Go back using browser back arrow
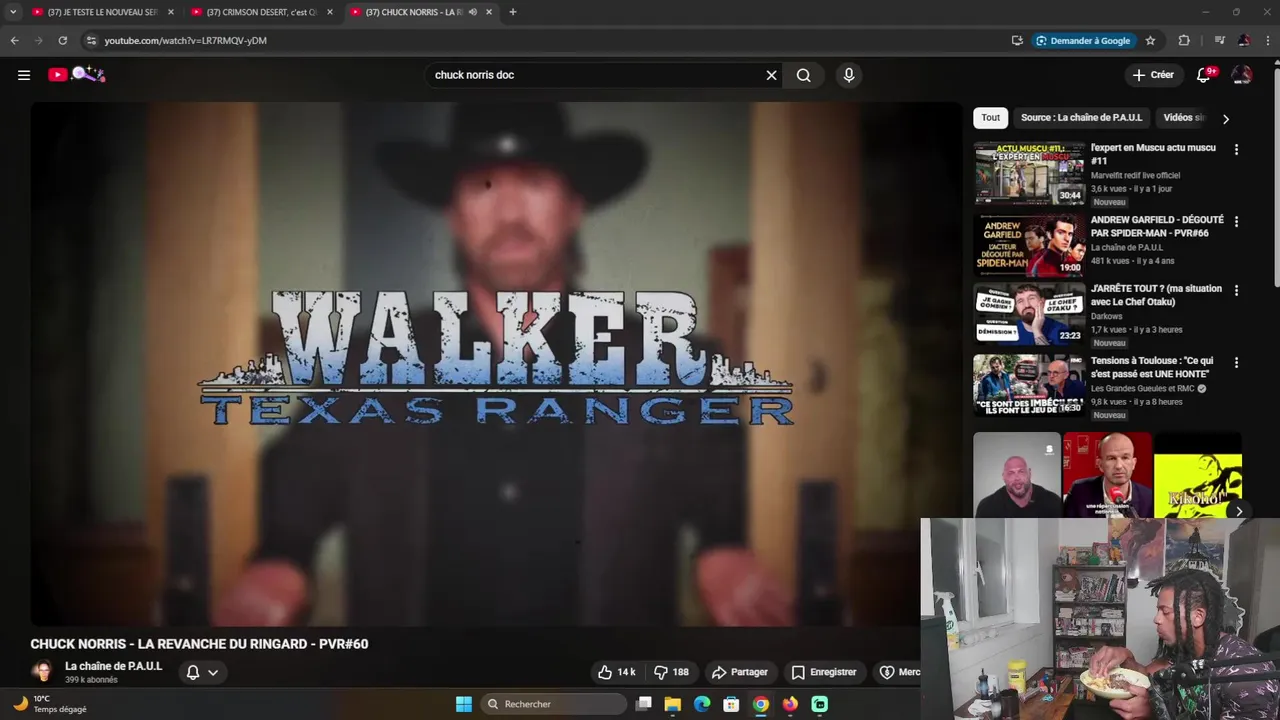Image resolution: width=1280 pixels, height=720 pixels. [x=14, y=41]
